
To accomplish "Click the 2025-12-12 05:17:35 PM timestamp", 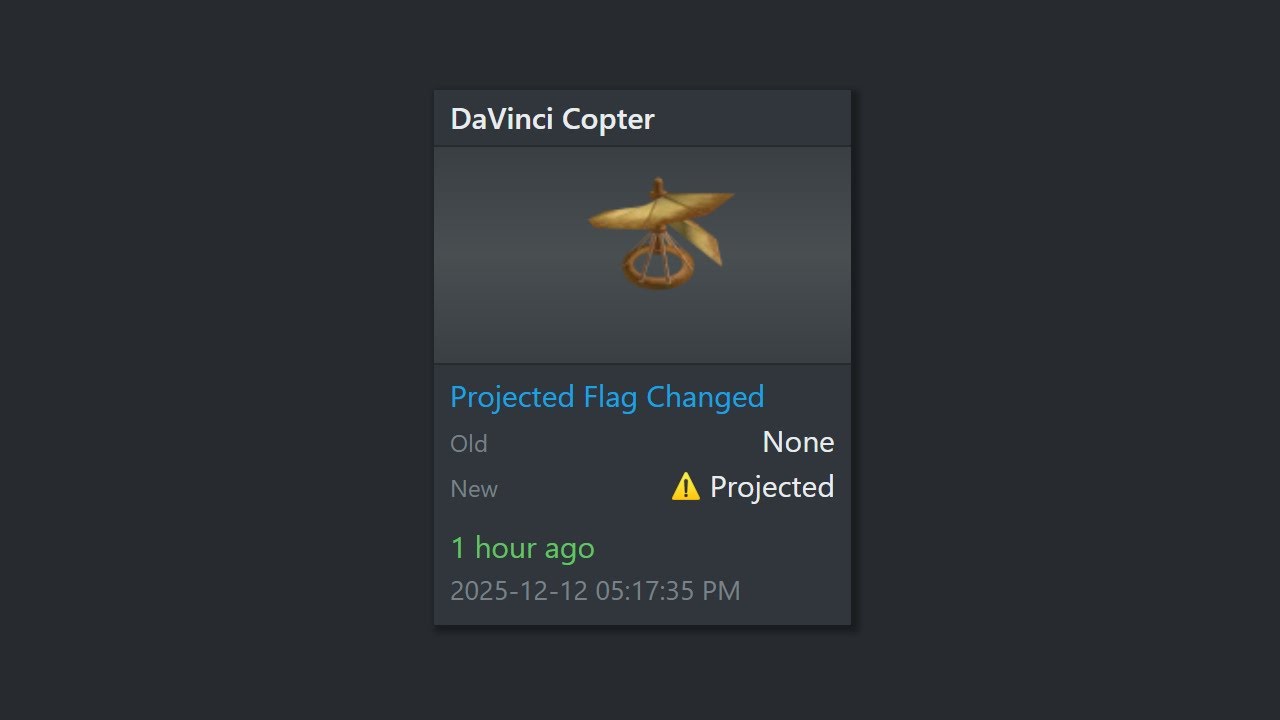I will (595, 591).
